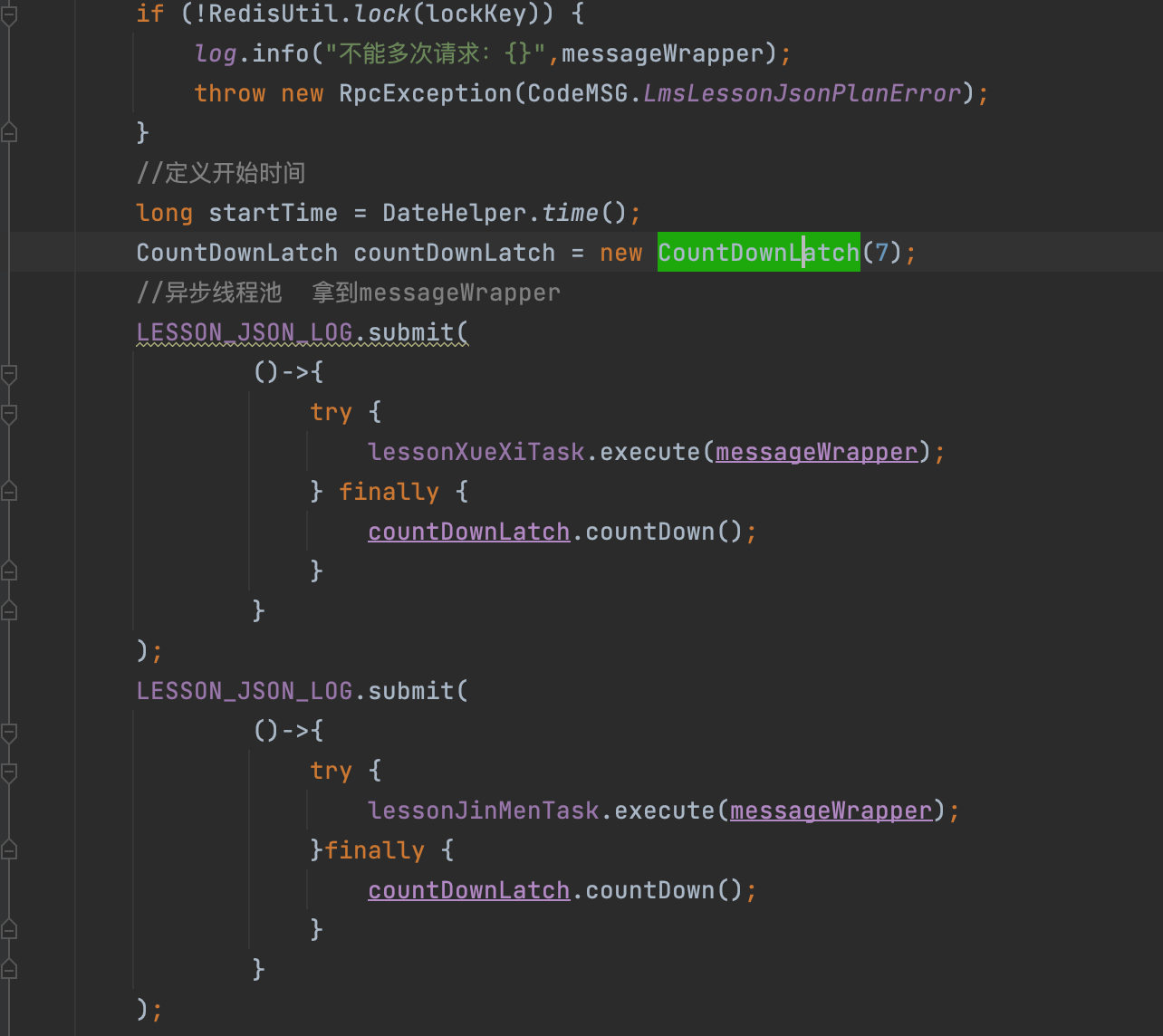Click the new keyword before highlighted CountDownLatch
The image size is (1163, 1036).
[621, 253]
